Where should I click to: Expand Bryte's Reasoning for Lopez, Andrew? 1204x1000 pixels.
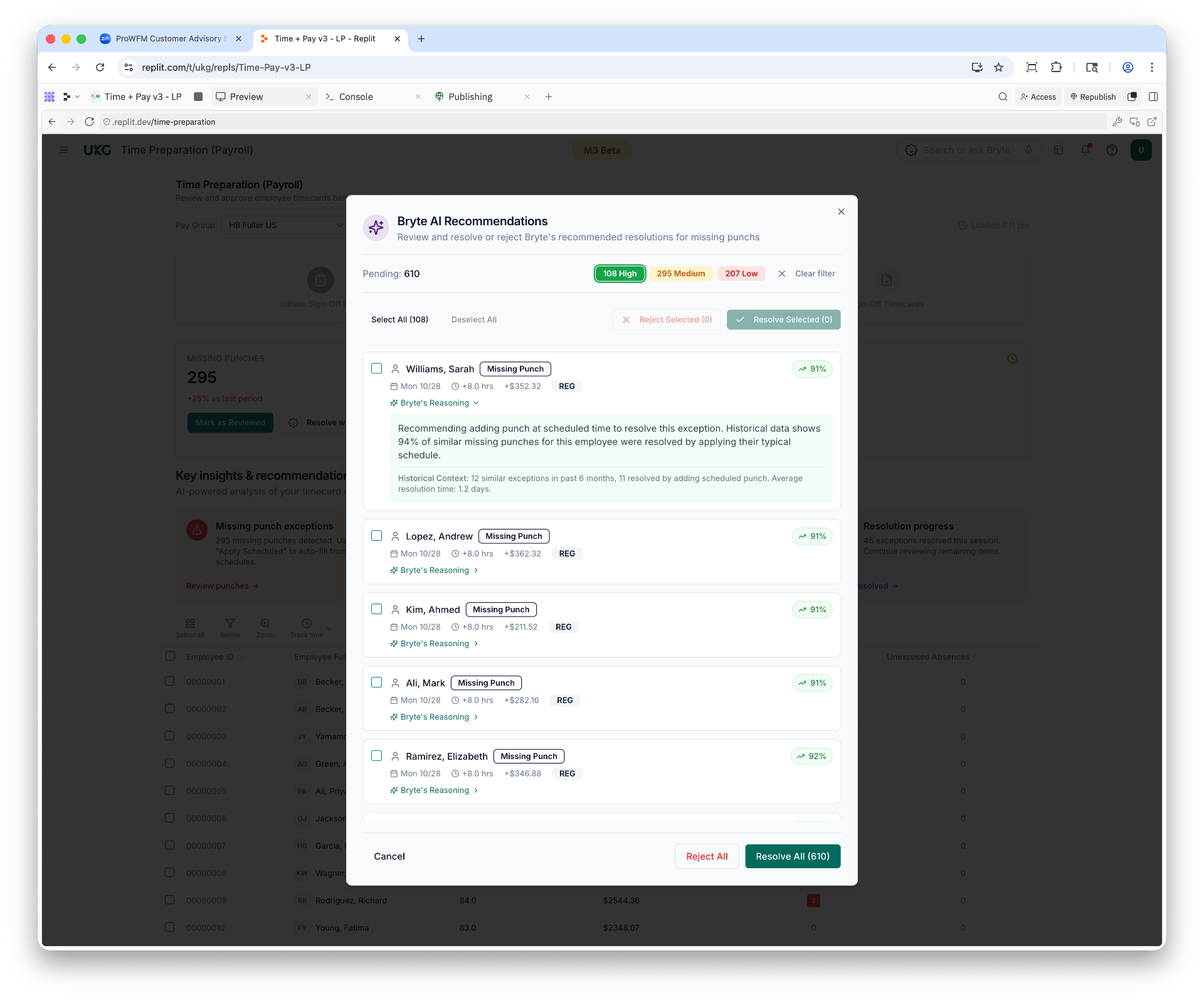tap(435, 570)
